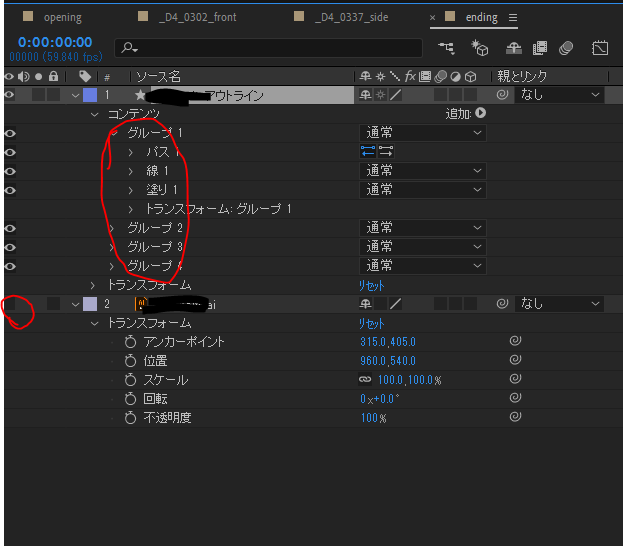Viewport: 623px width, 546px height.
Task: Enable motion blur icon in toolbar
Action: pyautogui.click(x=566, y=48)
